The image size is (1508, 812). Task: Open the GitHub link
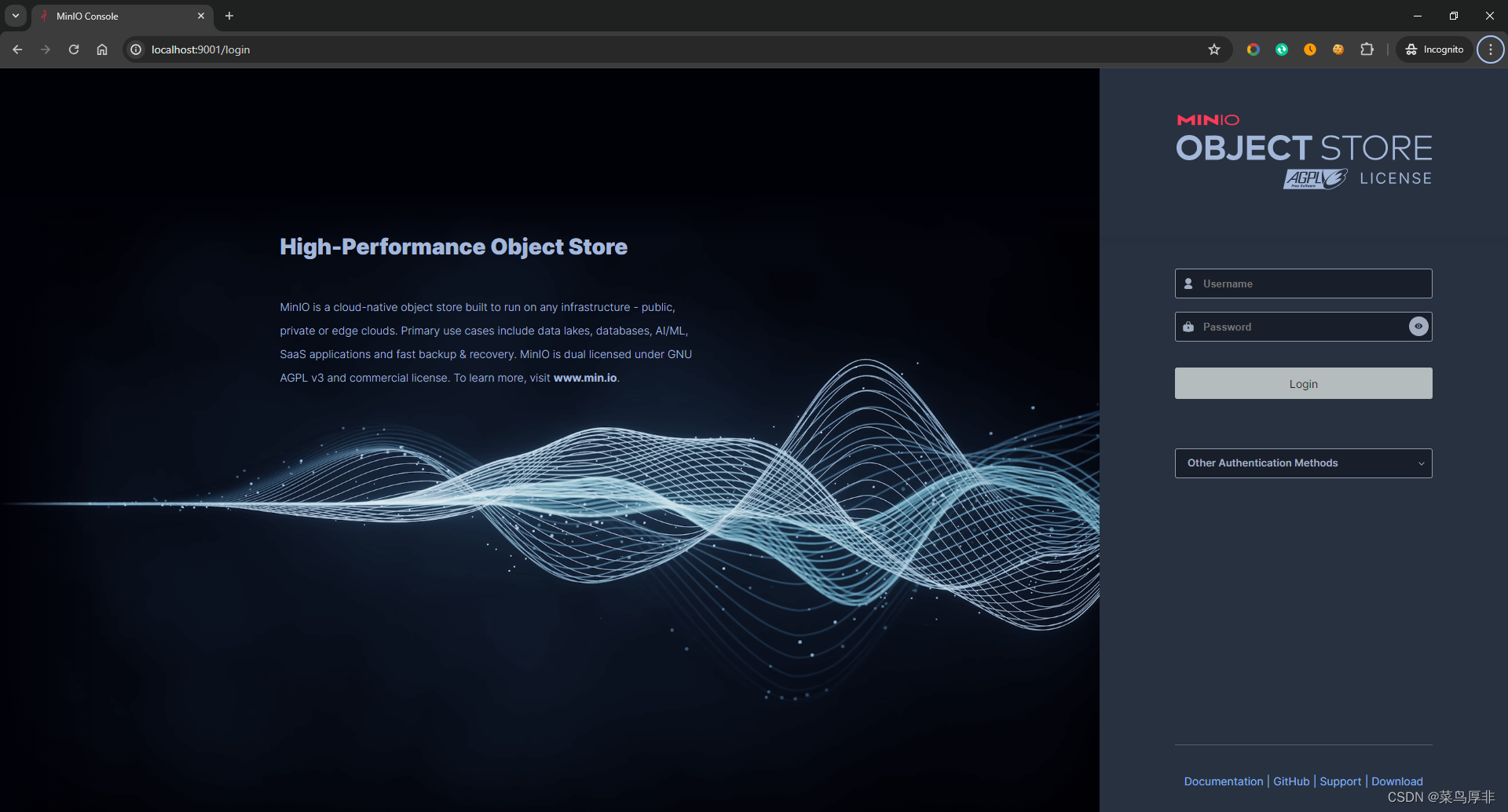coord(1291,781)
